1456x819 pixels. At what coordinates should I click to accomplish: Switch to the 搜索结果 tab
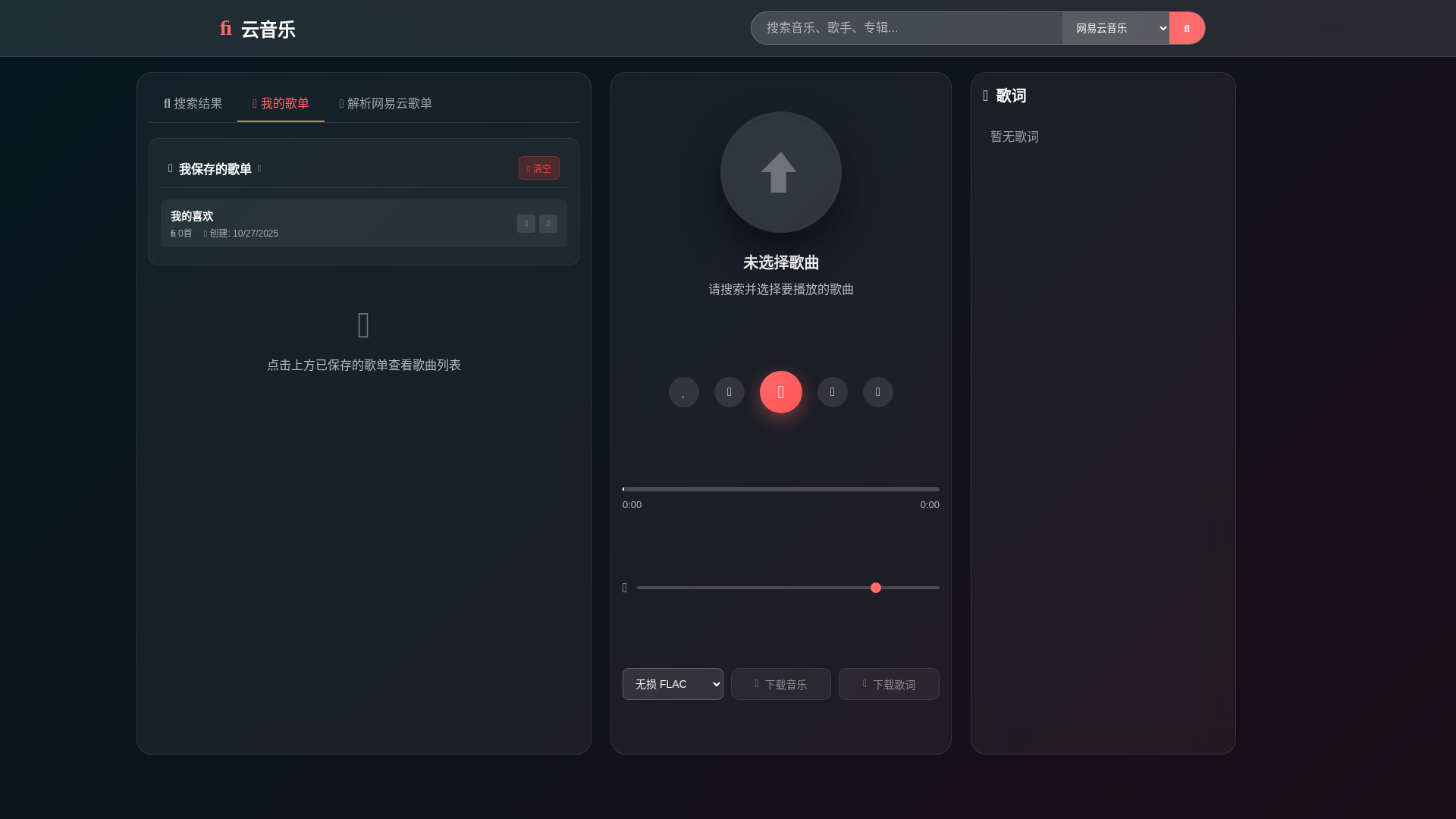(193, 103)
